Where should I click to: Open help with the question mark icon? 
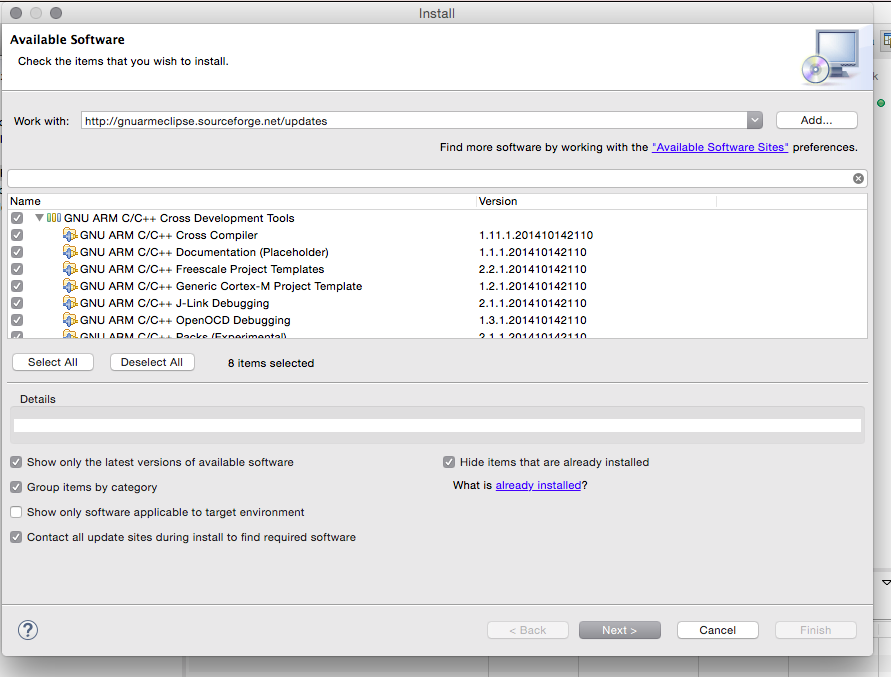(x=28, y=630)
